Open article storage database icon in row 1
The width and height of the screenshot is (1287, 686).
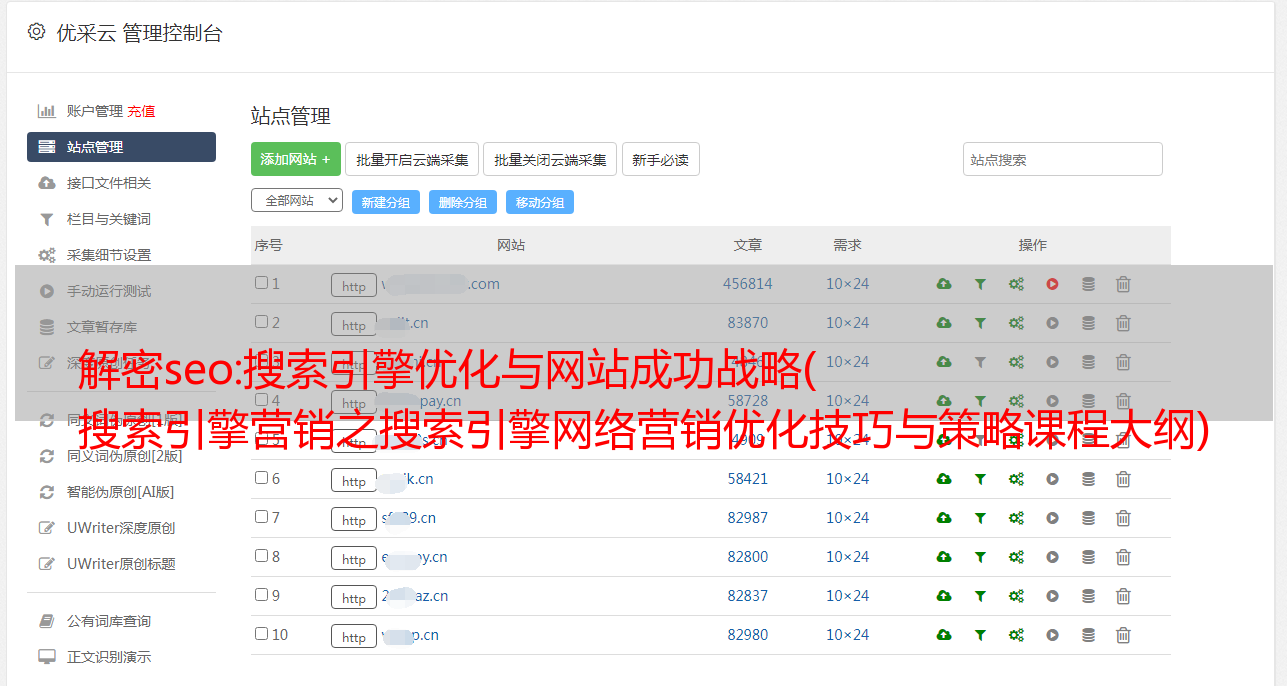coord(1088,284)
